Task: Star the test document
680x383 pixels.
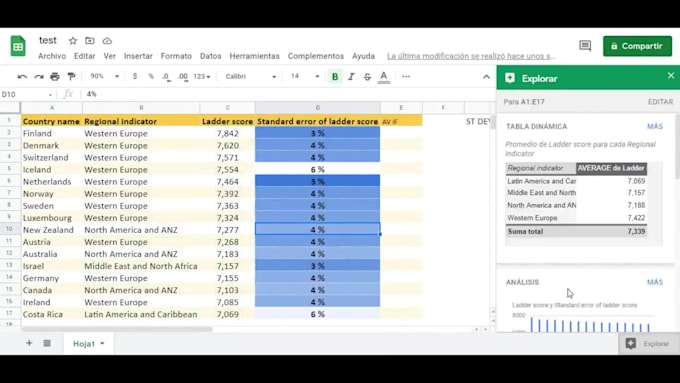Action: (72, 41)
